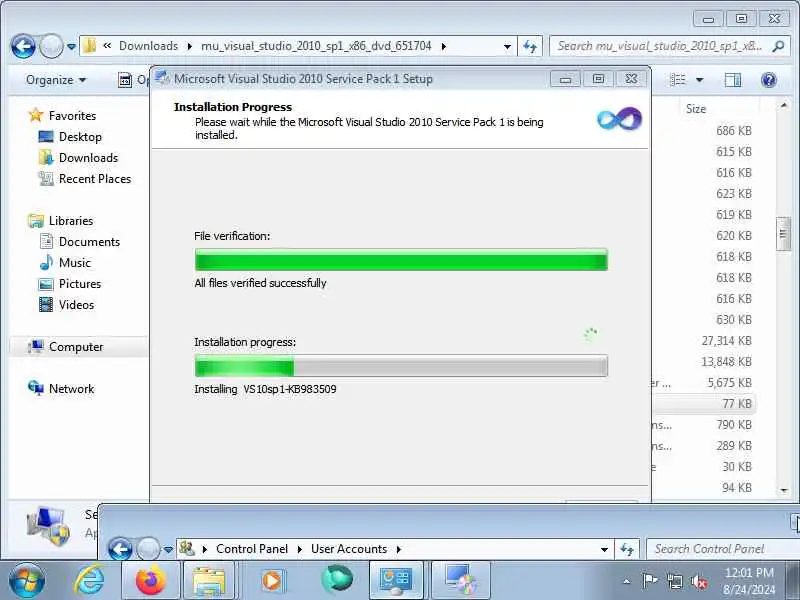The height and width of the screenshot is (600, 800).
Task: Open the view options dropdown arrow
Action: (699, 80)
